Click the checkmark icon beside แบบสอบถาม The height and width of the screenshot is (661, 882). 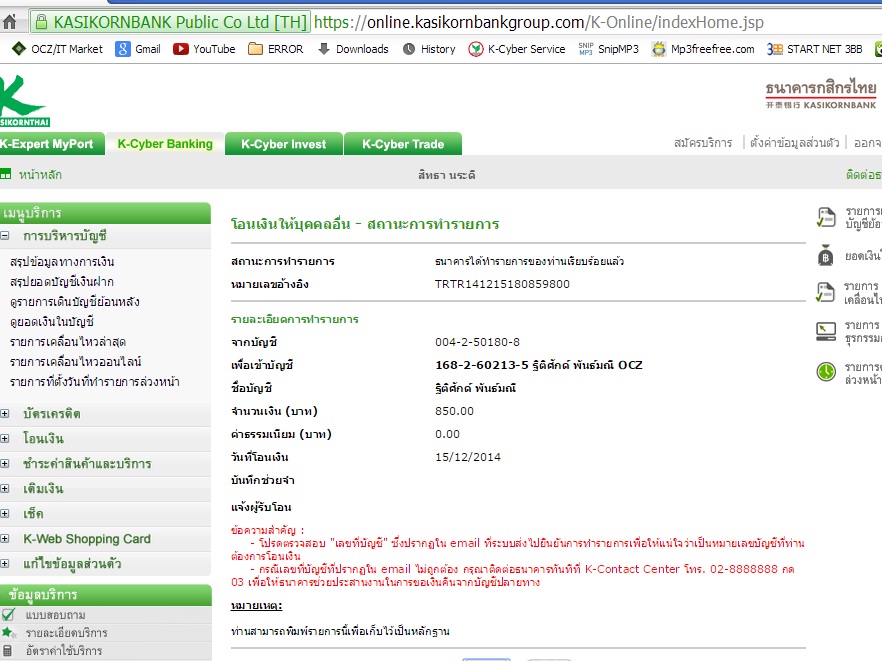point(8,615)
